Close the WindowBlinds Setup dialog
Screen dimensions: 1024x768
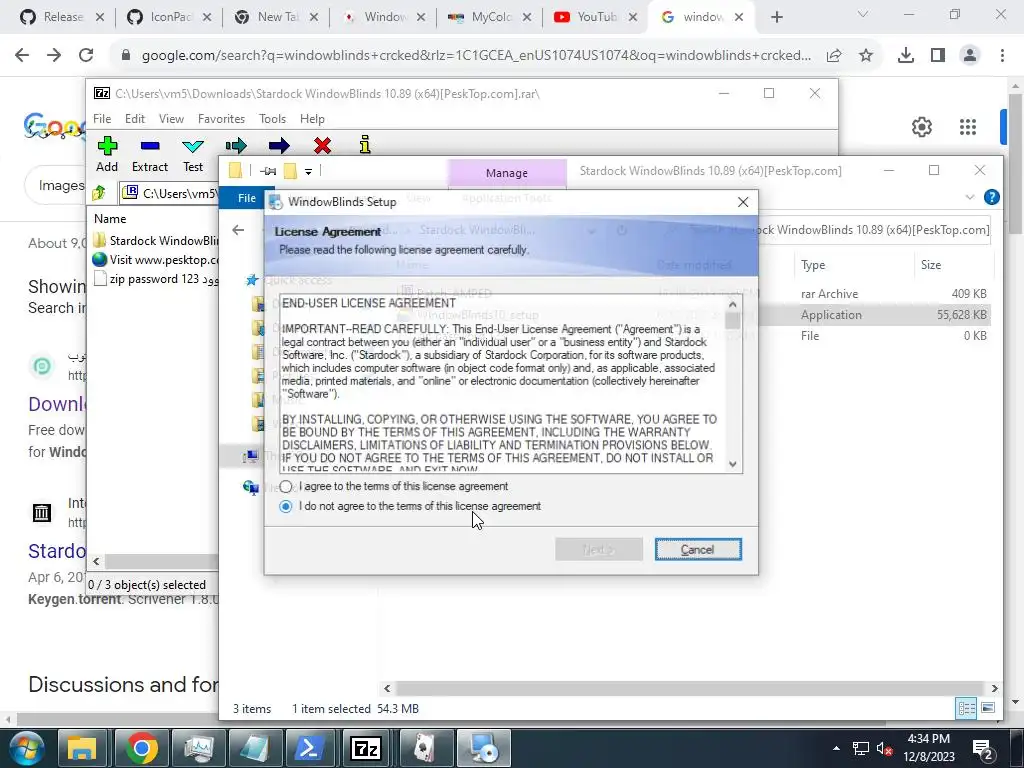[743, 202]
